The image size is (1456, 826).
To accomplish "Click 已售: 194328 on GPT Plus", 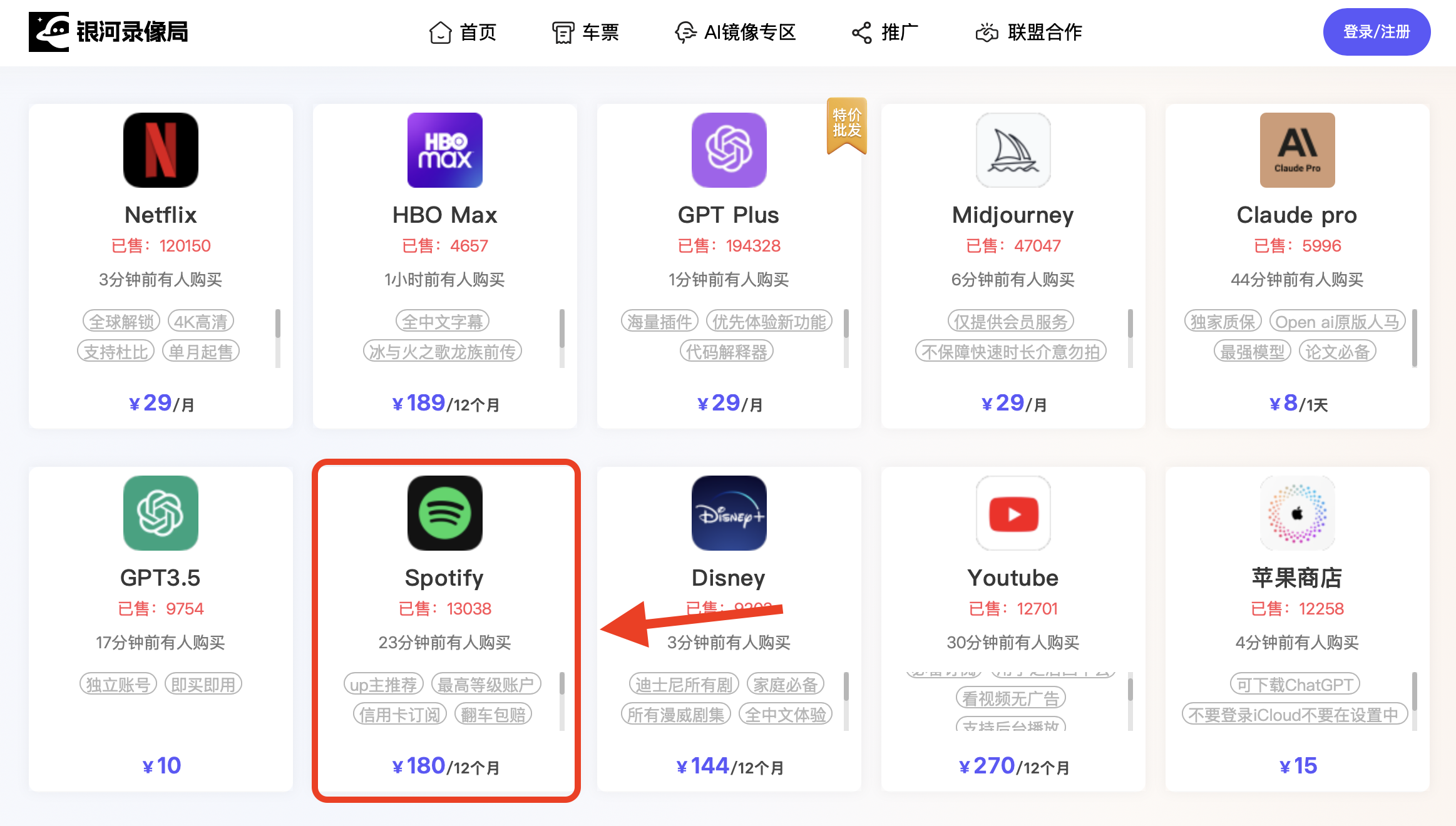I will [729, 246].
